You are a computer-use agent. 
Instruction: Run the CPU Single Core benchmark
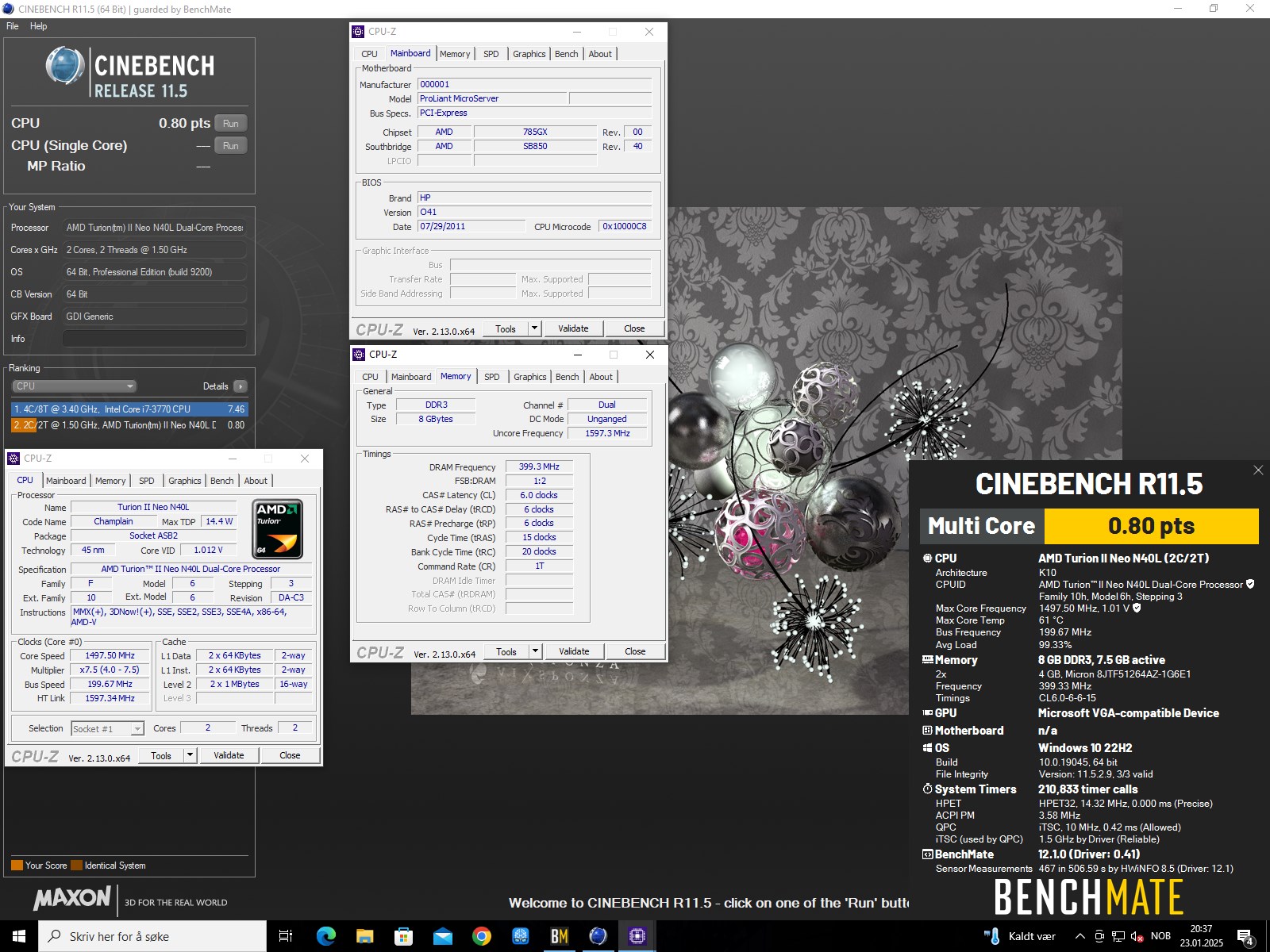pos(230,145)
